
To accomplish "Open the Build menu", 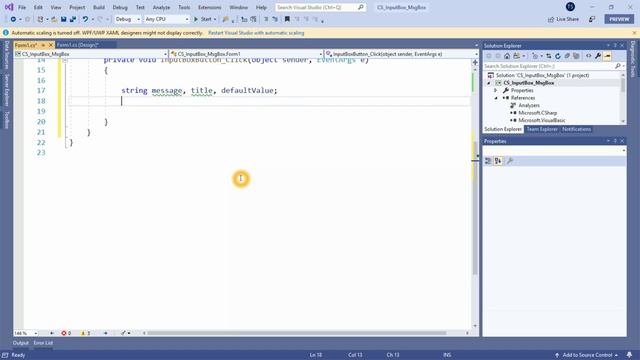I will point(99,7).
